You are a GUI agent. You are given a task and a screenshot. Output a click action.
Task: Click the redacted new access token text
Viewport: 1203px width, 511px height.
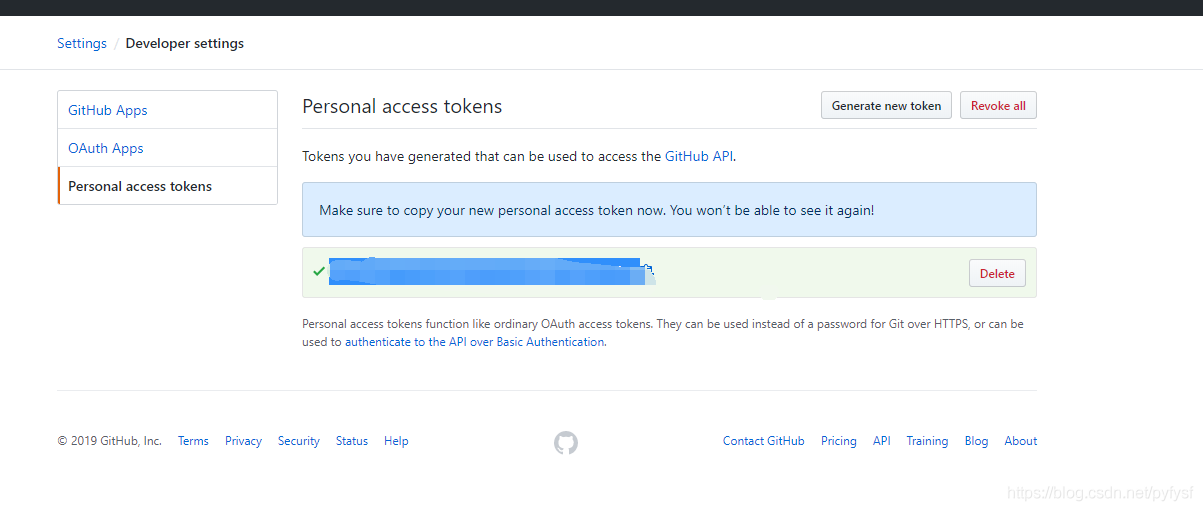(x=485, y=272)
